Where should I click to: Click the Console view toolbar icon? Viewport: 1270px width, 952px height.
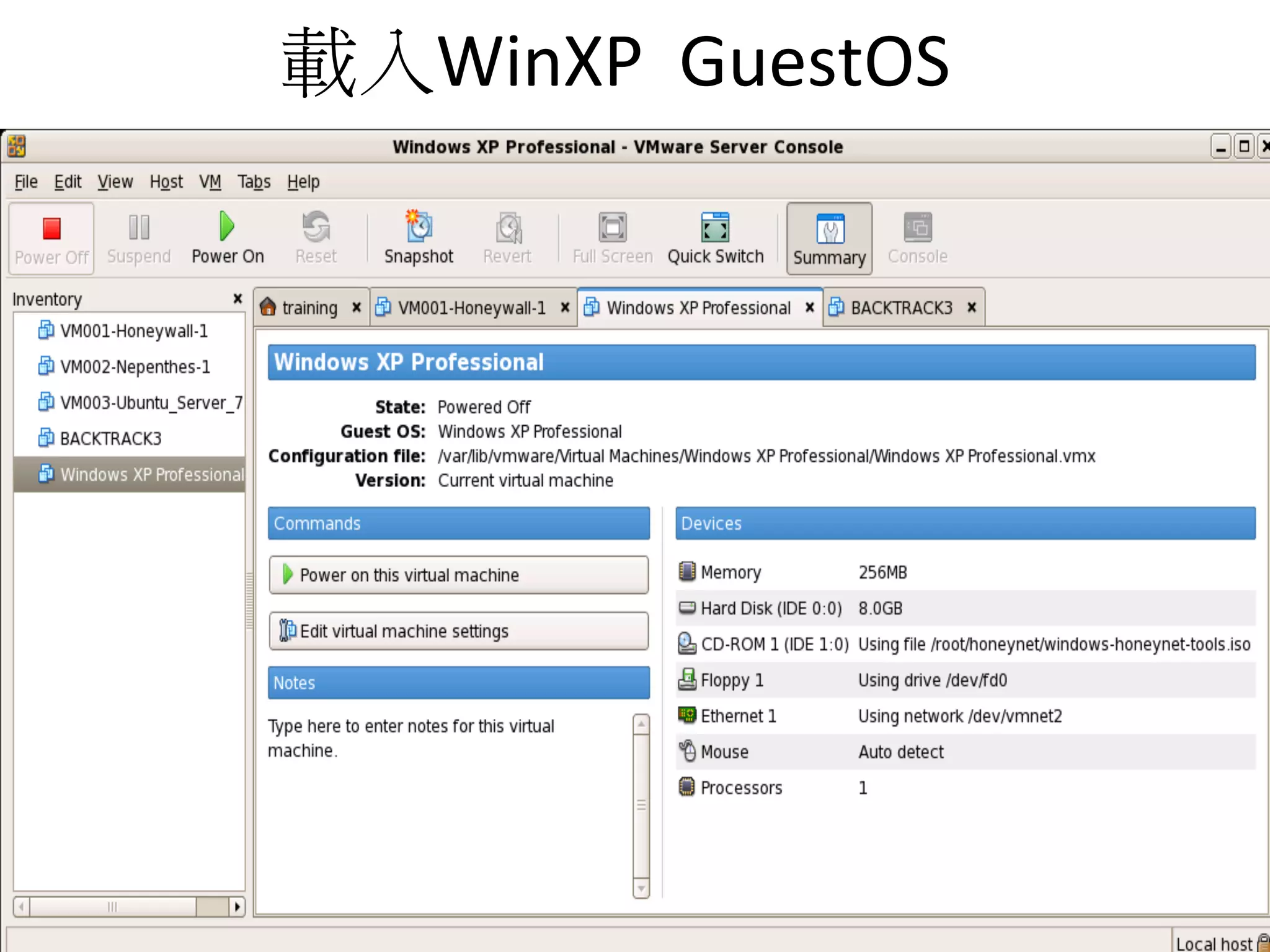coord(918,227)
